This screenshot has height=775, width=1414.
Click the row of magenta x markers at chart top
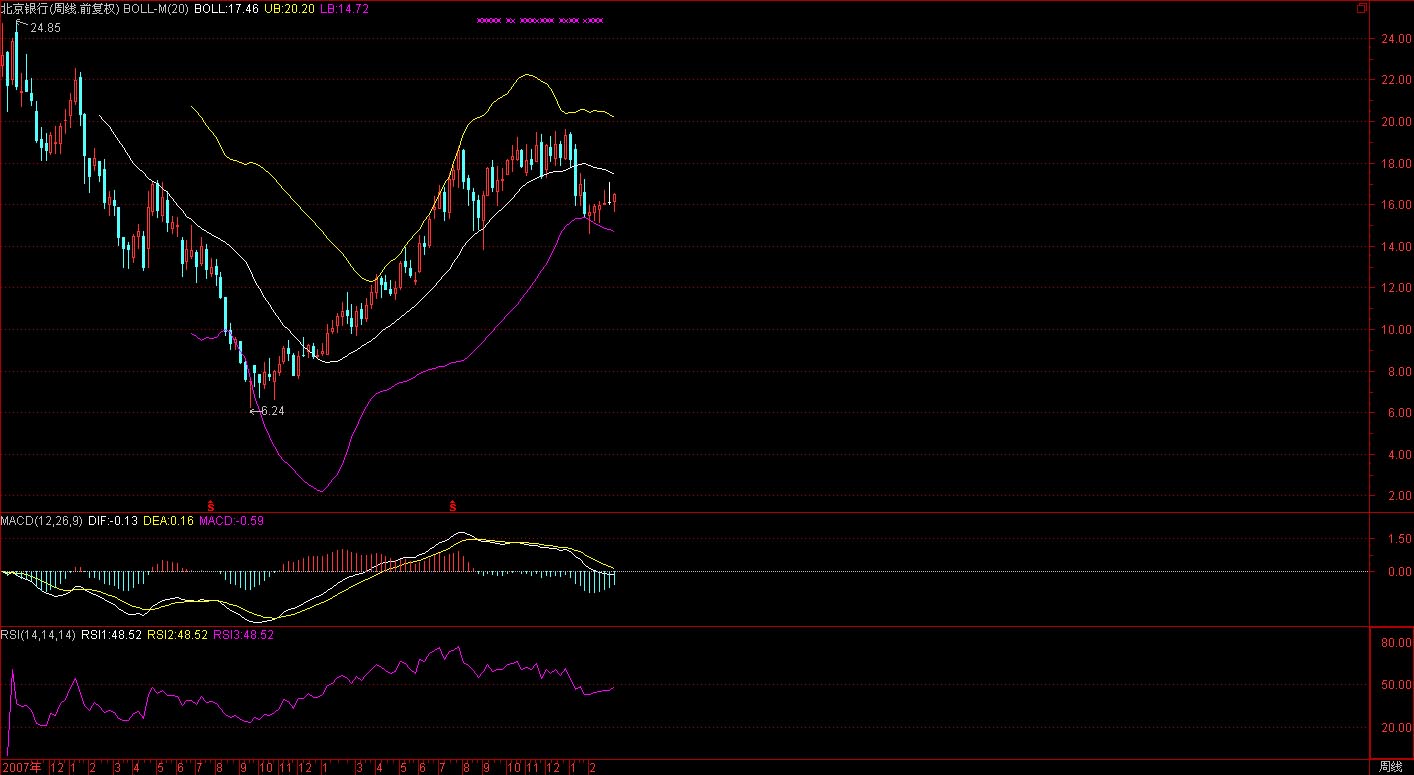[540, 20]
